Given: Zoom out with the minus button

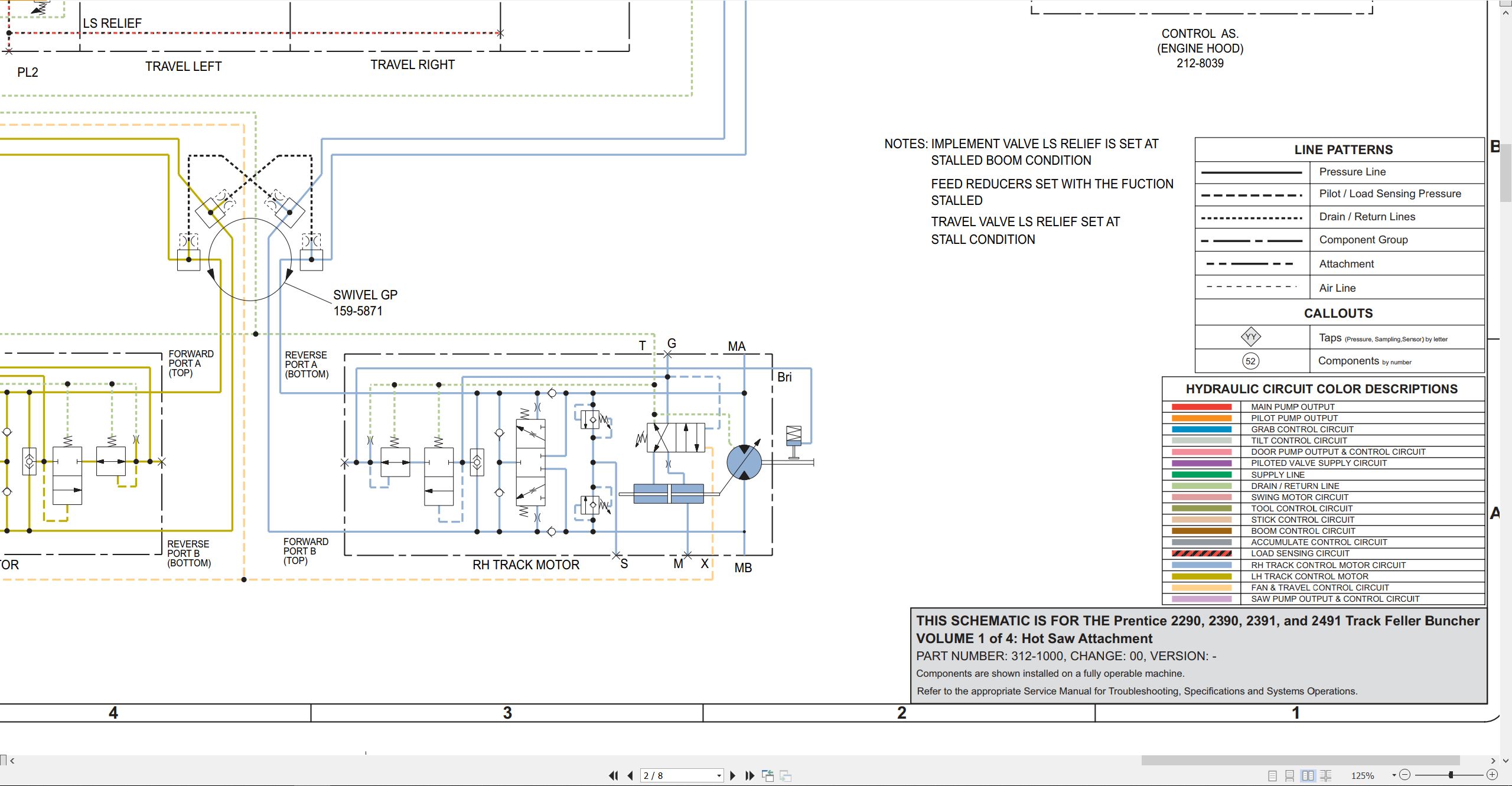Looking at the screenshot, I should (x=1405, y=775).
